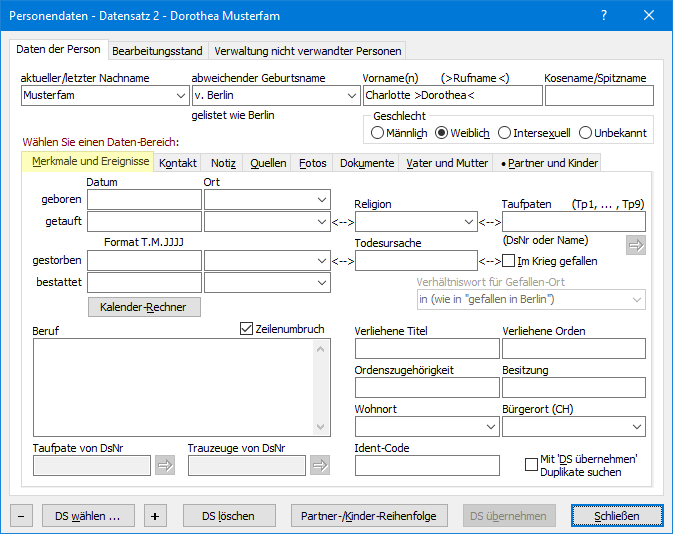
Task: Click the arrow linking Religion and Taufpaten
Action: click(x=490, y=222)
